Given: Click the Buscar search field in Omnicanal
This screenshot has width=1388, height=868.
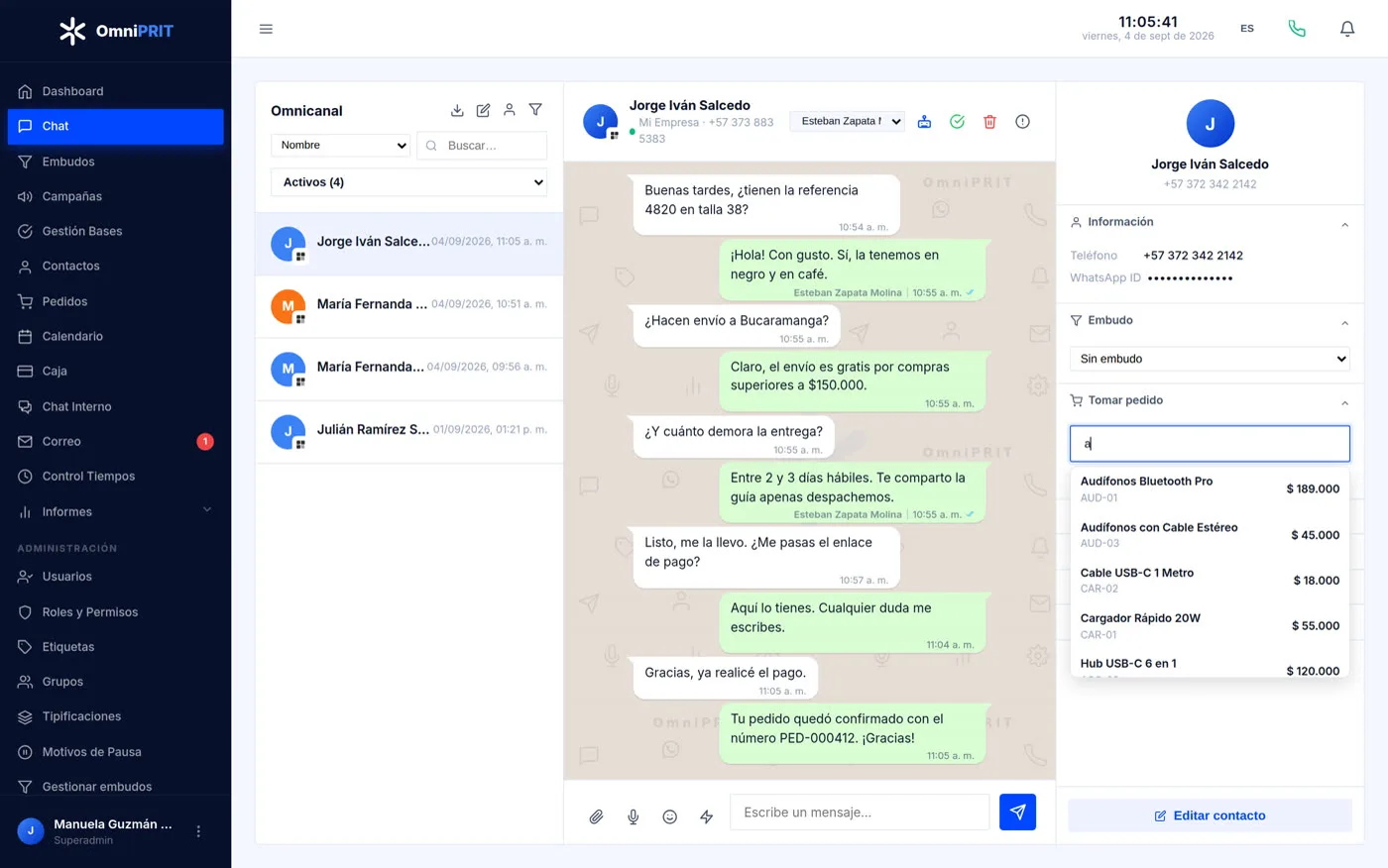Looking at the screenshot, I should pos(482,146).
